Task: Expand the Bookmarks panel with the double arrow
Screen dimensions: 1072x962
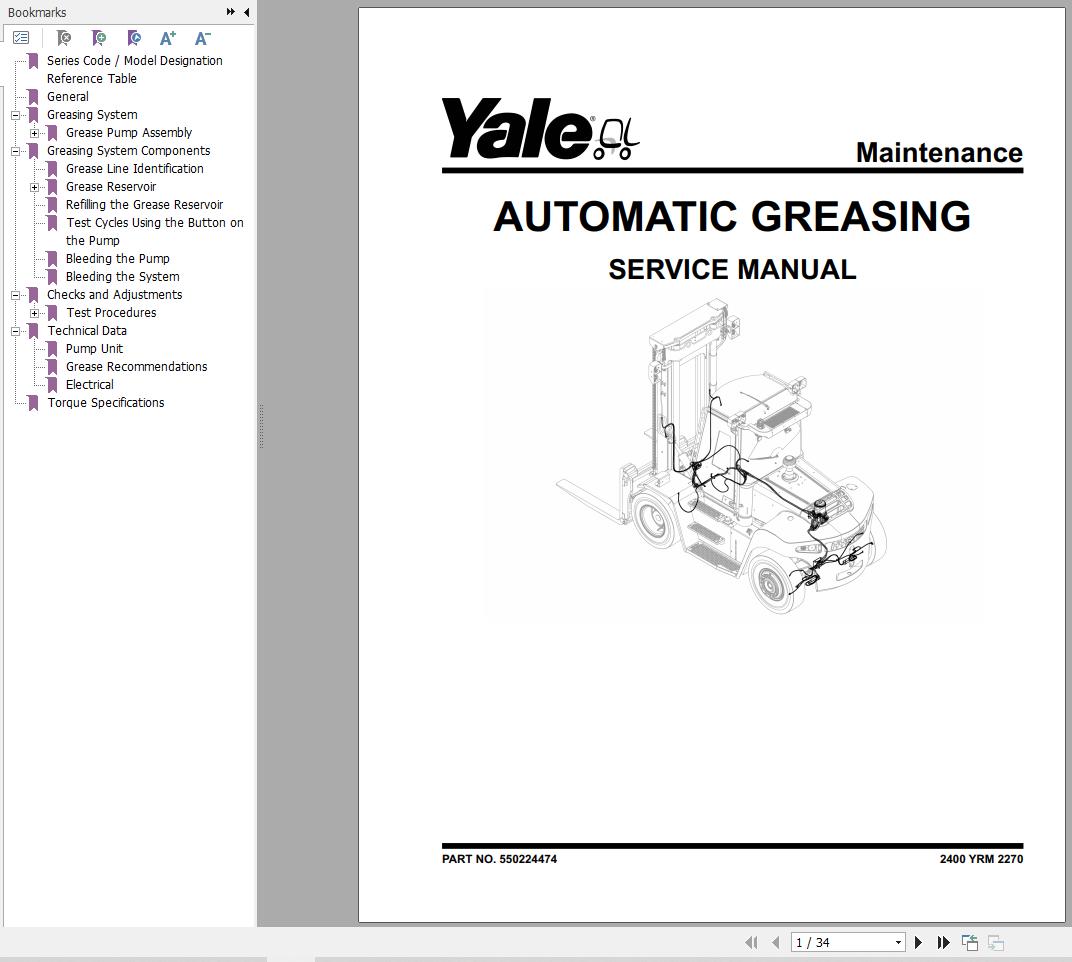Action: point(230,12)
